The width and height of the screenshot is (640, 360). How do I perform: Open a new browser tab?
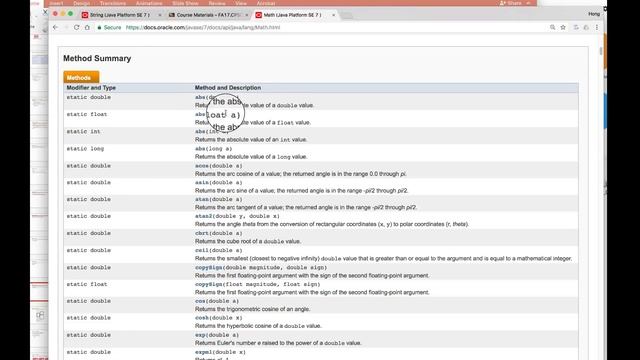[347, 16]
